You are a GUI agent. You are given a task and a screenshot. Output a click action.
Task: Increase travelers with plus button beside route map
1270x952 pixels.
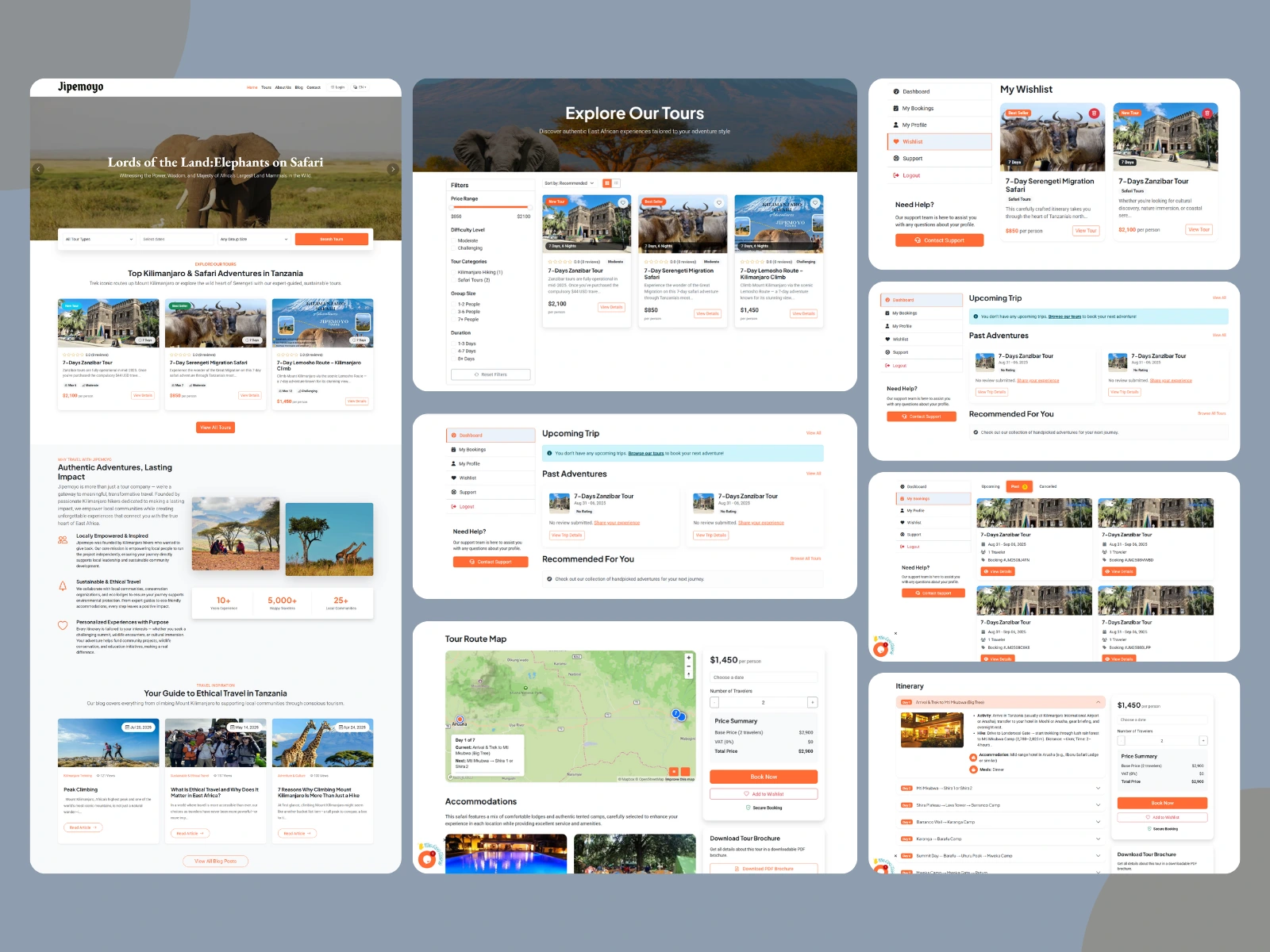click(x=812, y=702)
